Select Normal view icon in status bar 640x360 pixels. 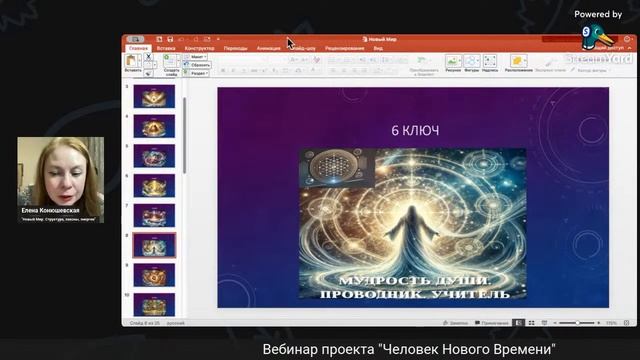pos(518,323)
